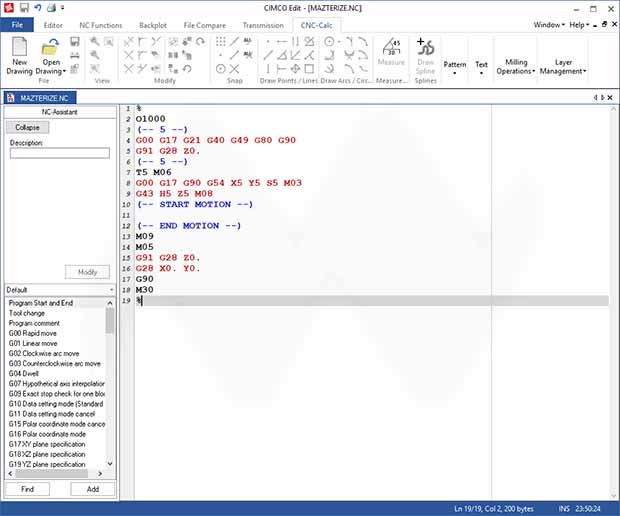Switch to the Editor tab

(53, 25)
